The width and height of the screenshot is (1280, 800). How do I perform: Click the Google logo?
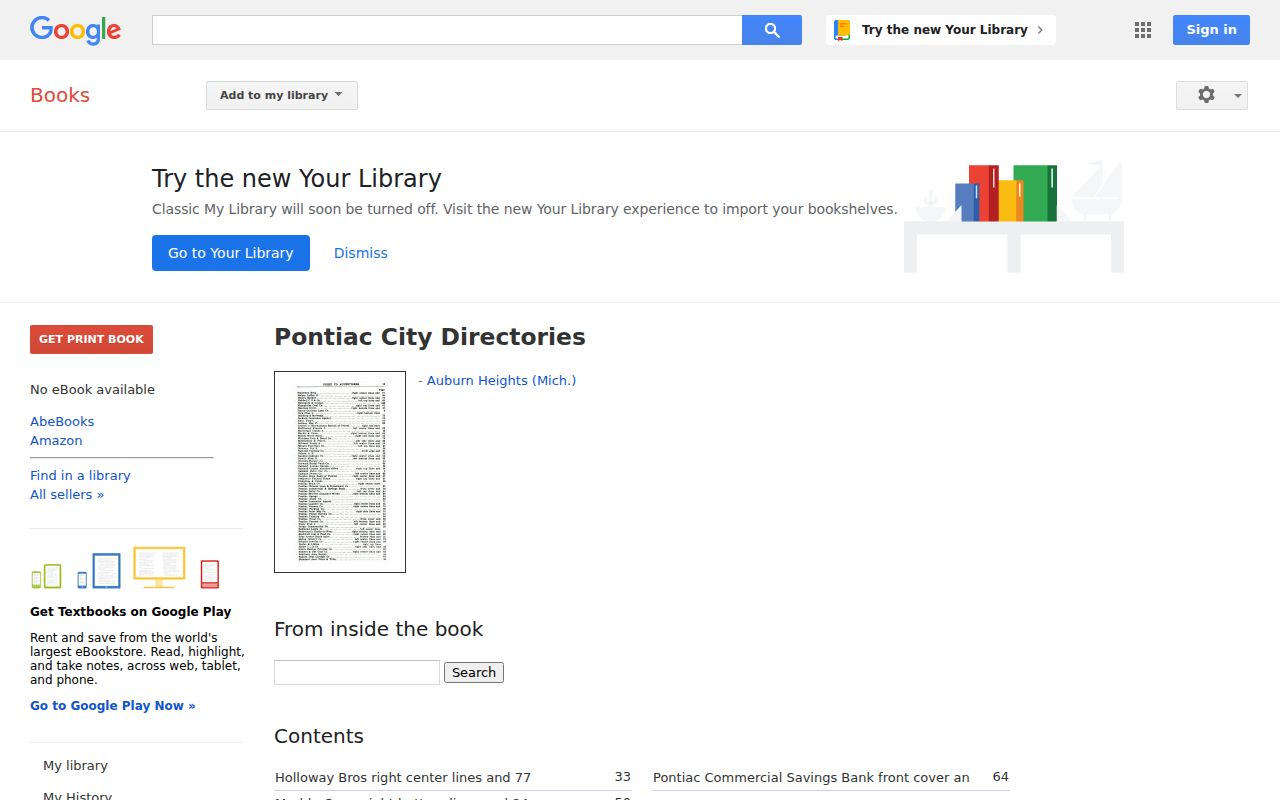point(75,30)
